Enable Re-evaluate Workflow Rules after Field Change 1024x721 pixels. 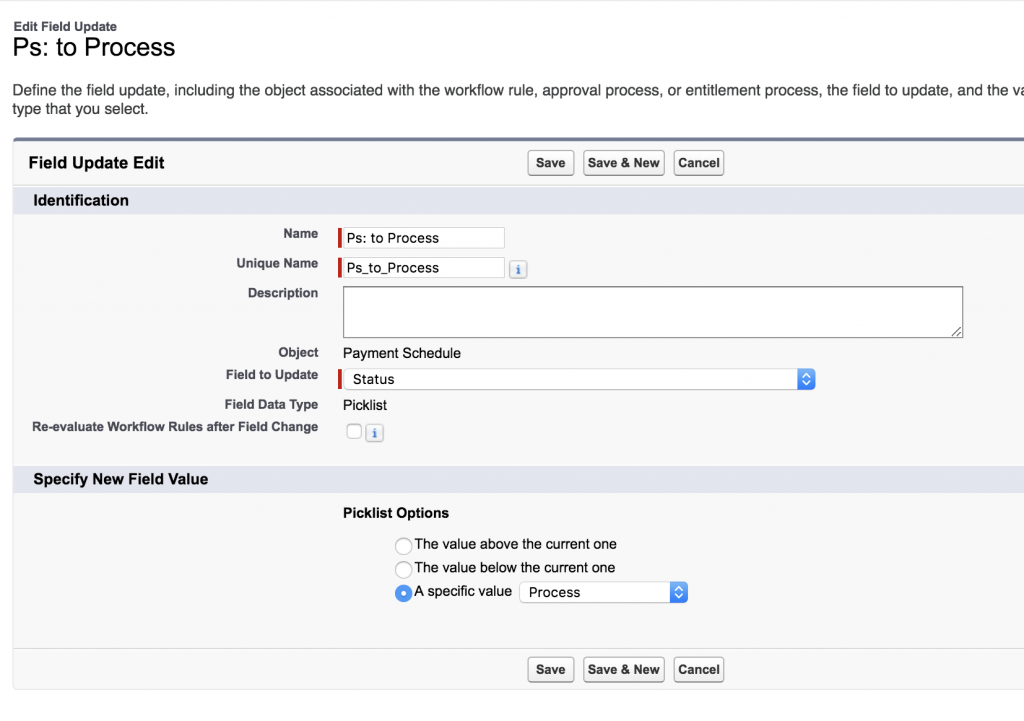pos(354,432)
